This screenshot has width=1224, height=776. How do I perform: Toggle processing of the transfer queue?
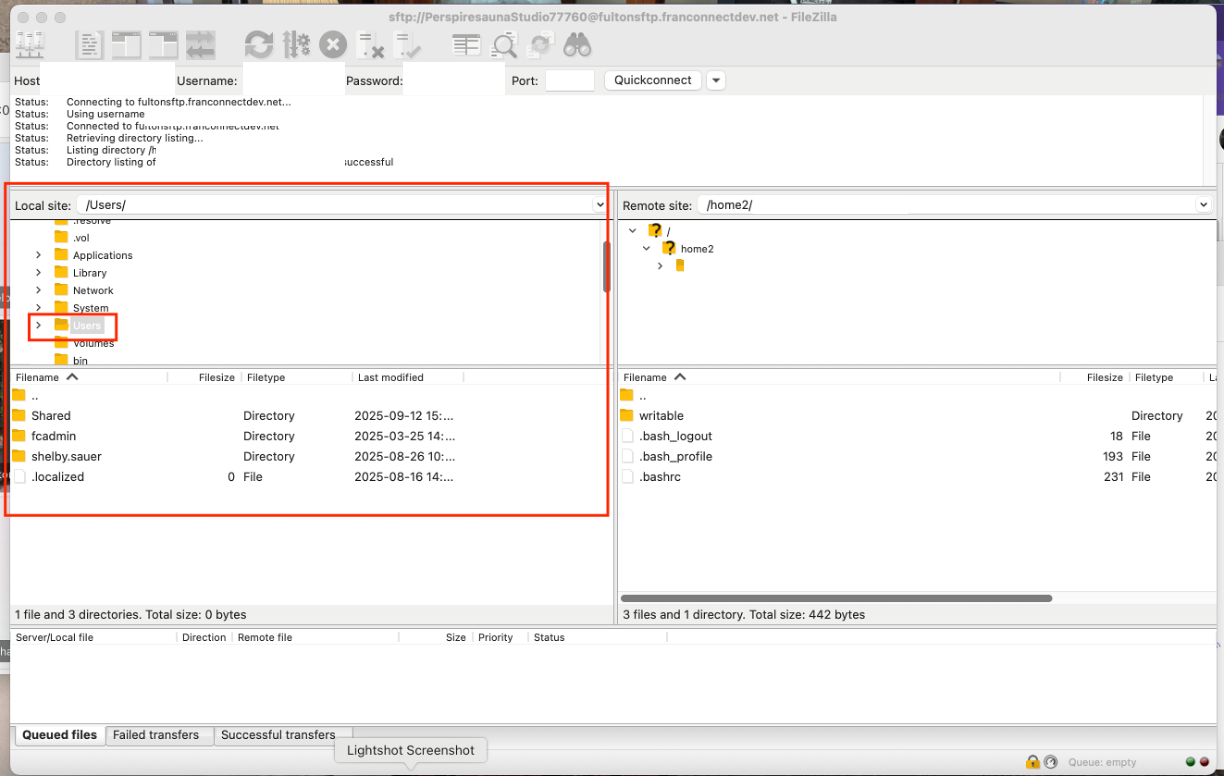point(296,45)
